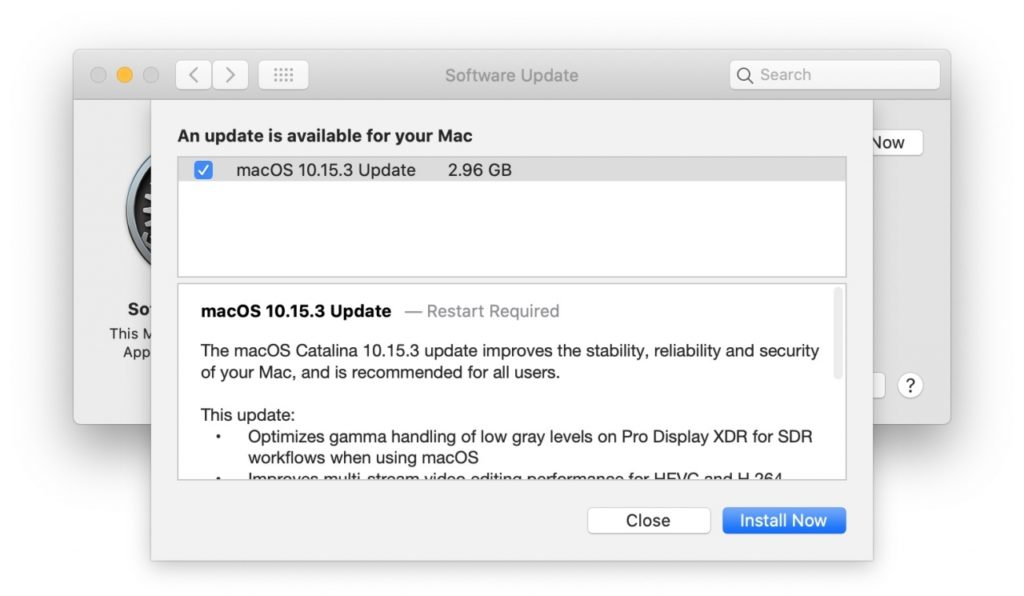Click the 2.96 GB size label
The image size is (1024, 596).
(x=478, y=170)
